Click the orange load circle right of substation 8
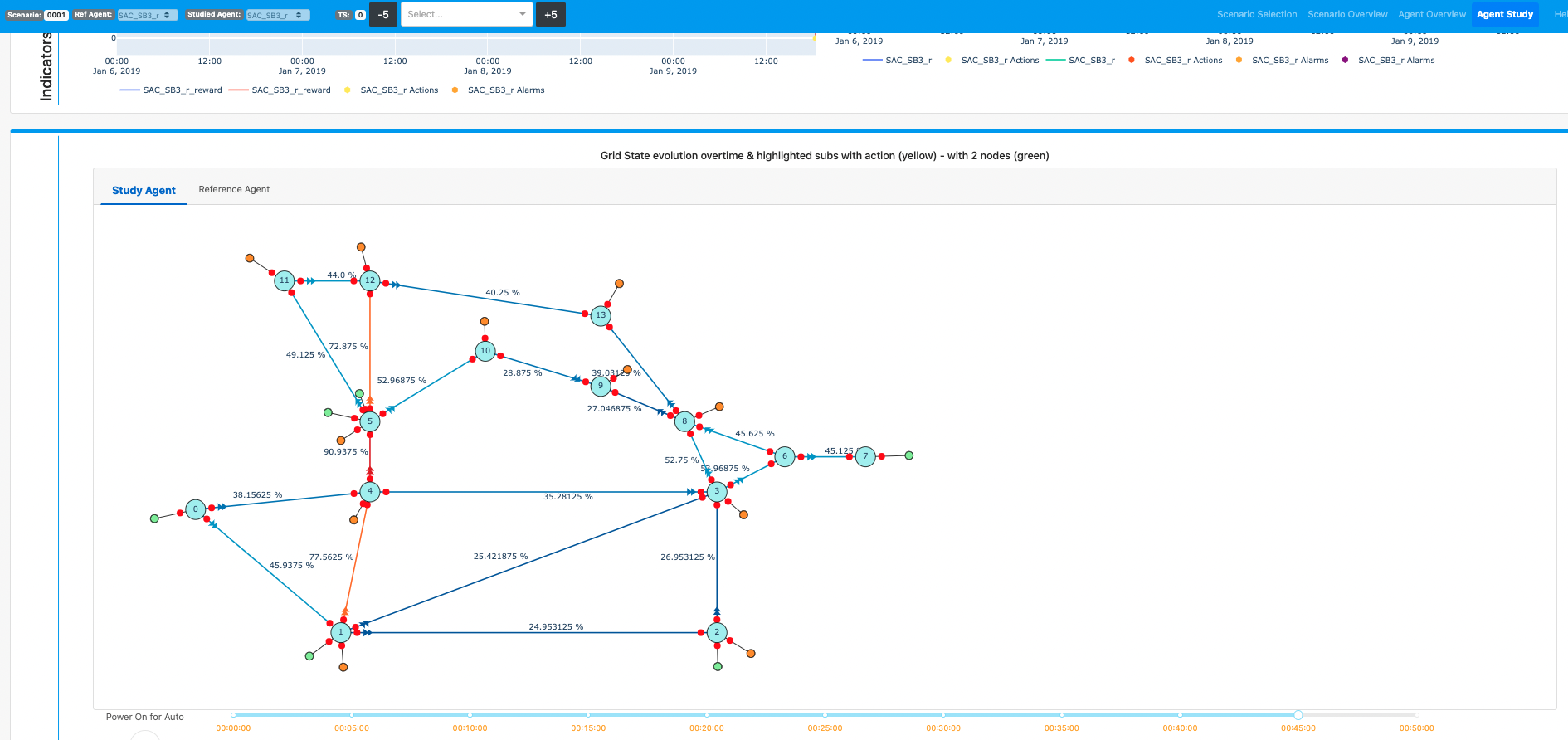Screen dimensions: 1568x740 719,407
